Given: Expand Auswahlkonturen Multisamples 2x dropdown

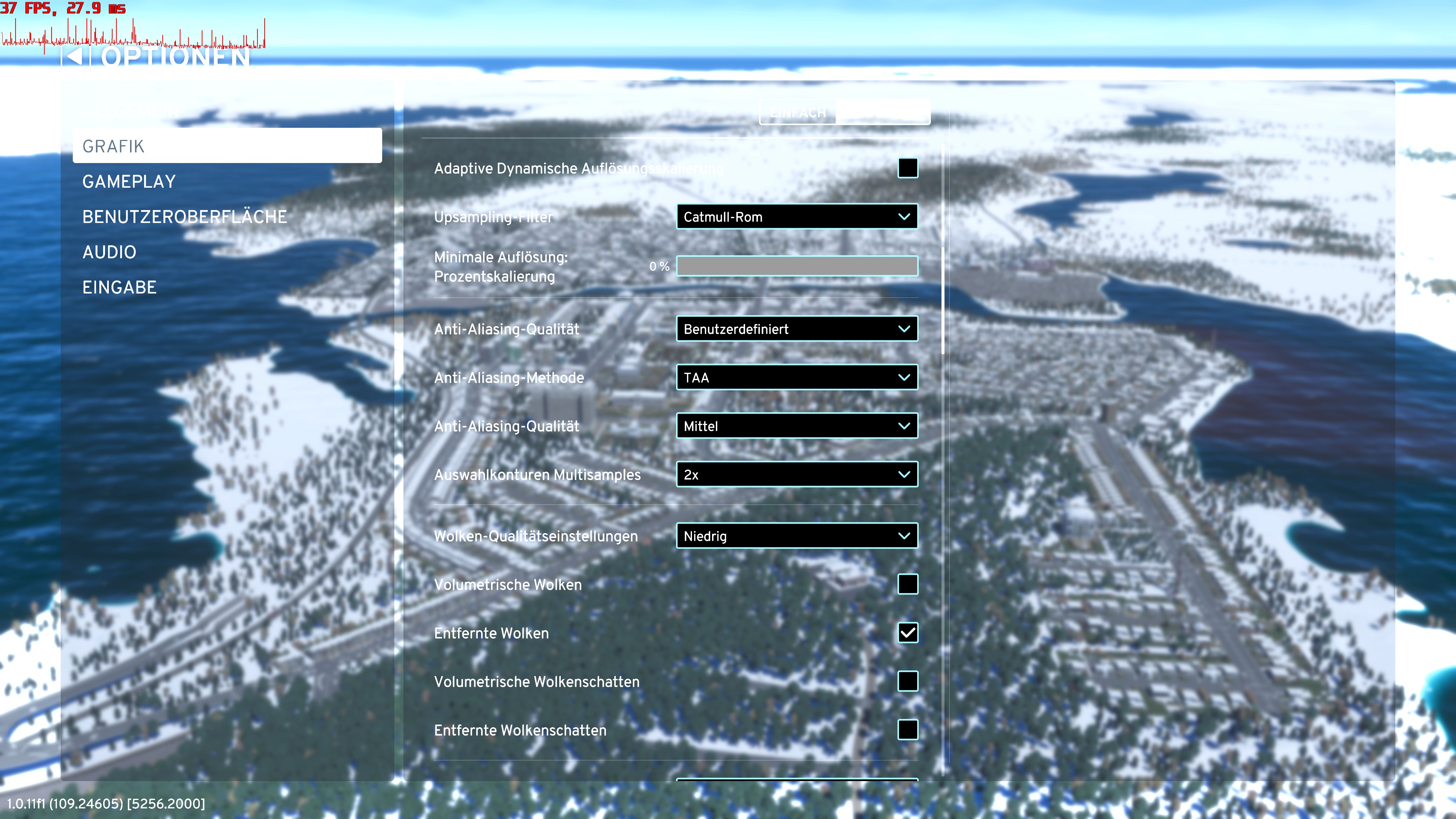Looking at the screenshot, I should point(796,474).
